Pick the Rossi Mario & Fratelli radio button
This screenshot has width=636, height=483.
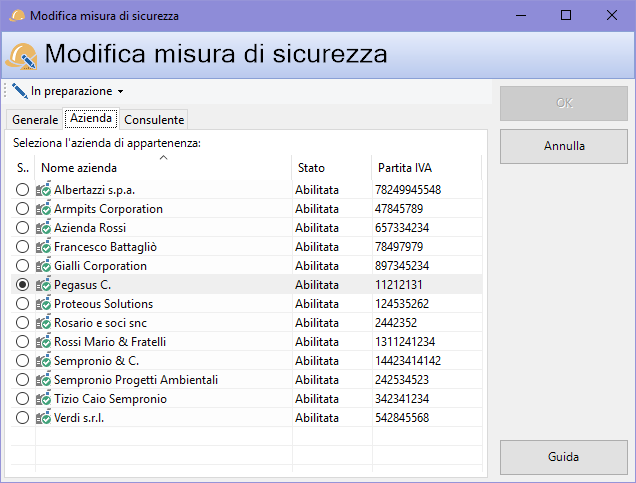(22, 342)
